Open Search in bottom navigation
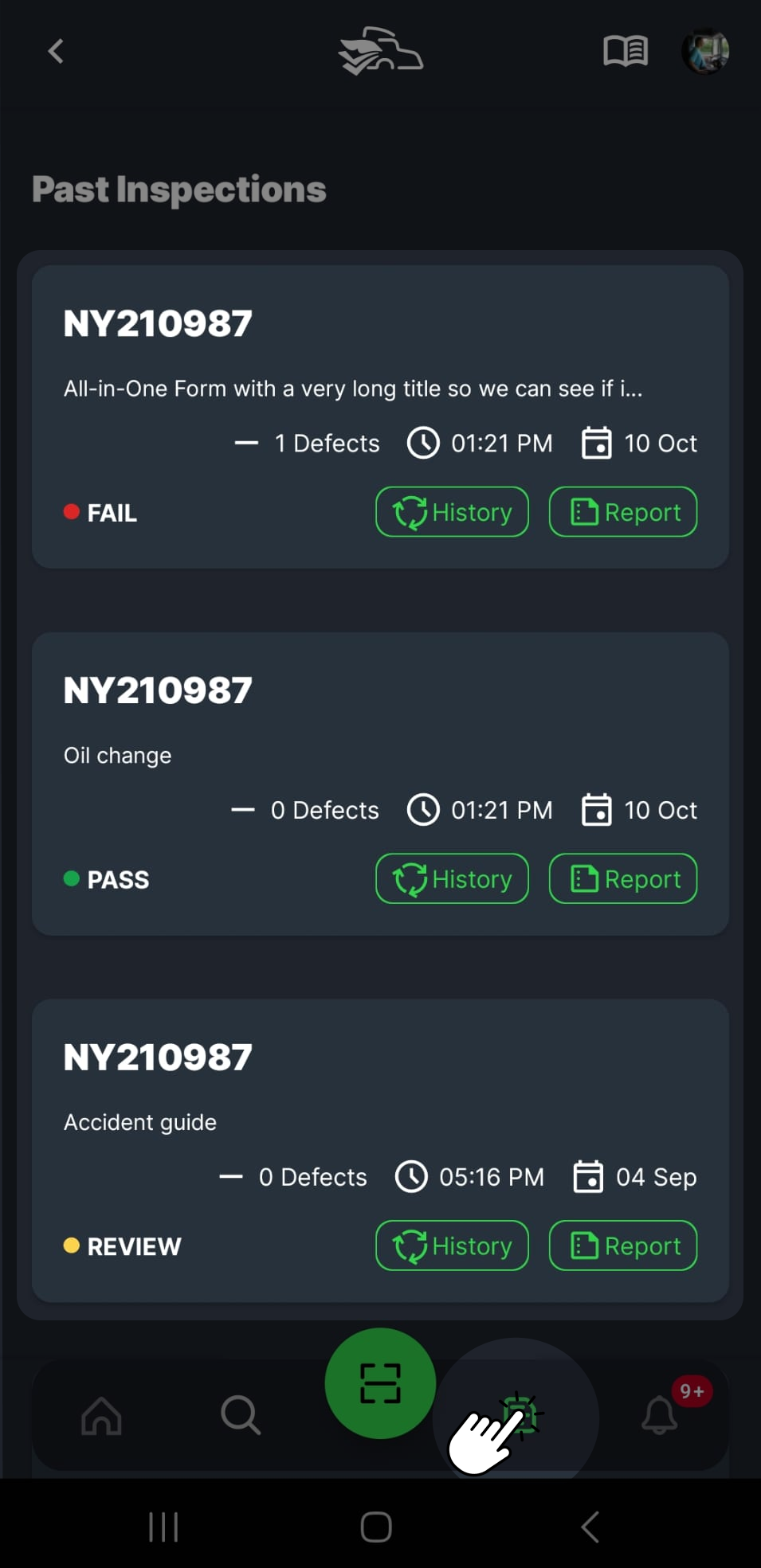761x1568 pixels. pyautogui.click(x=240, y=1415)
